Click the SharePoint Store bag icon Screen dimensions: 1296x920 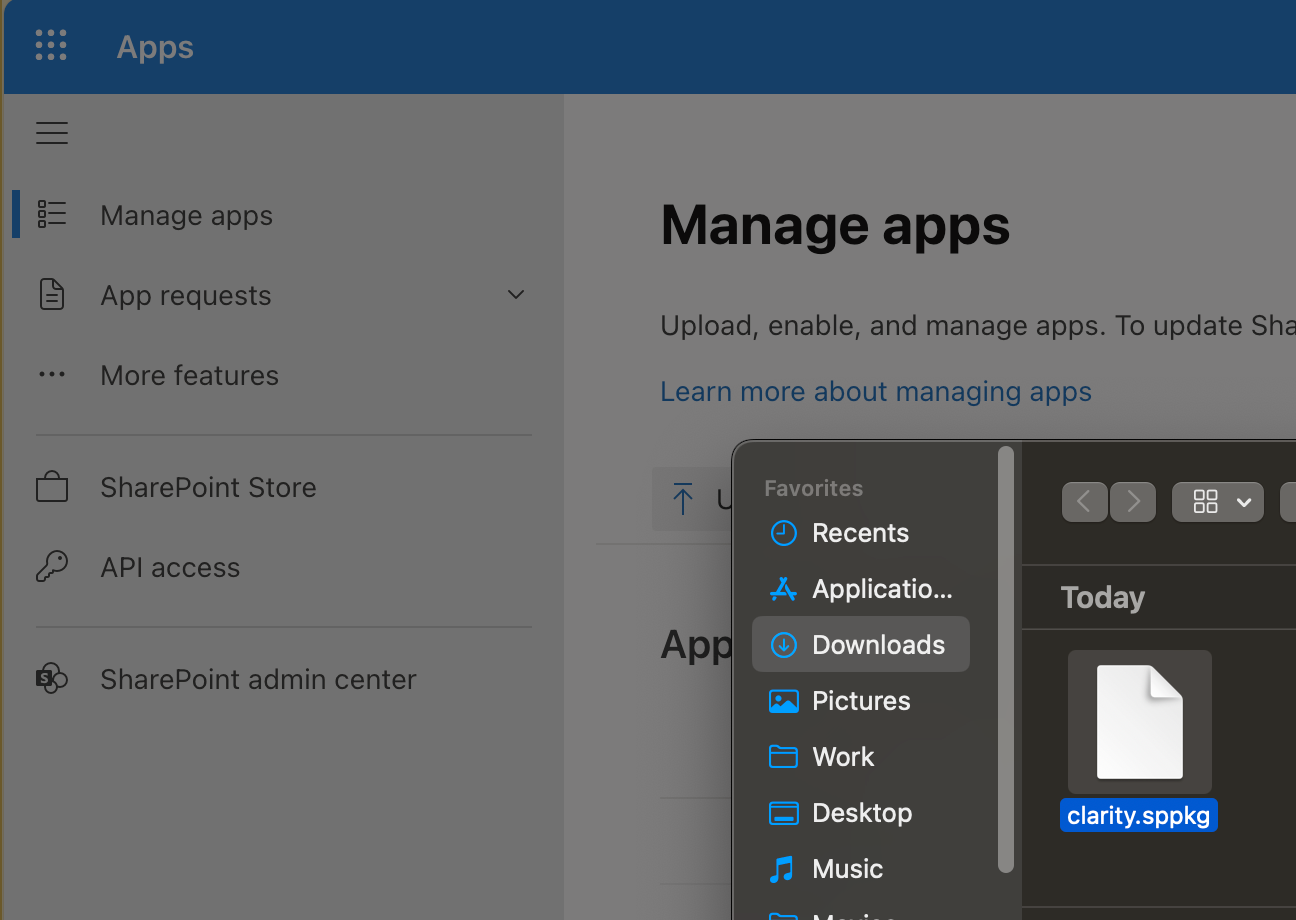[x=52, y=487]
